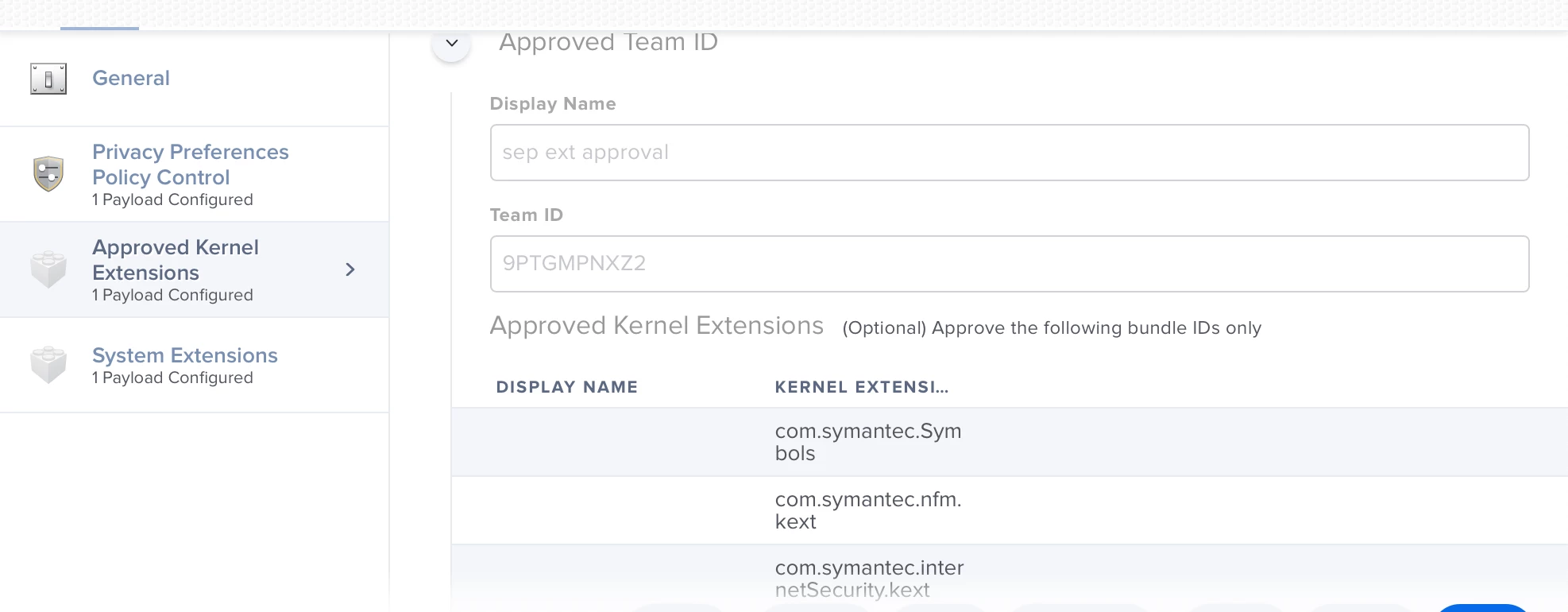Select the com.symantec.internetSecurity.kext row
Viewport: 1568px width, 612px height.
(869, 578)
